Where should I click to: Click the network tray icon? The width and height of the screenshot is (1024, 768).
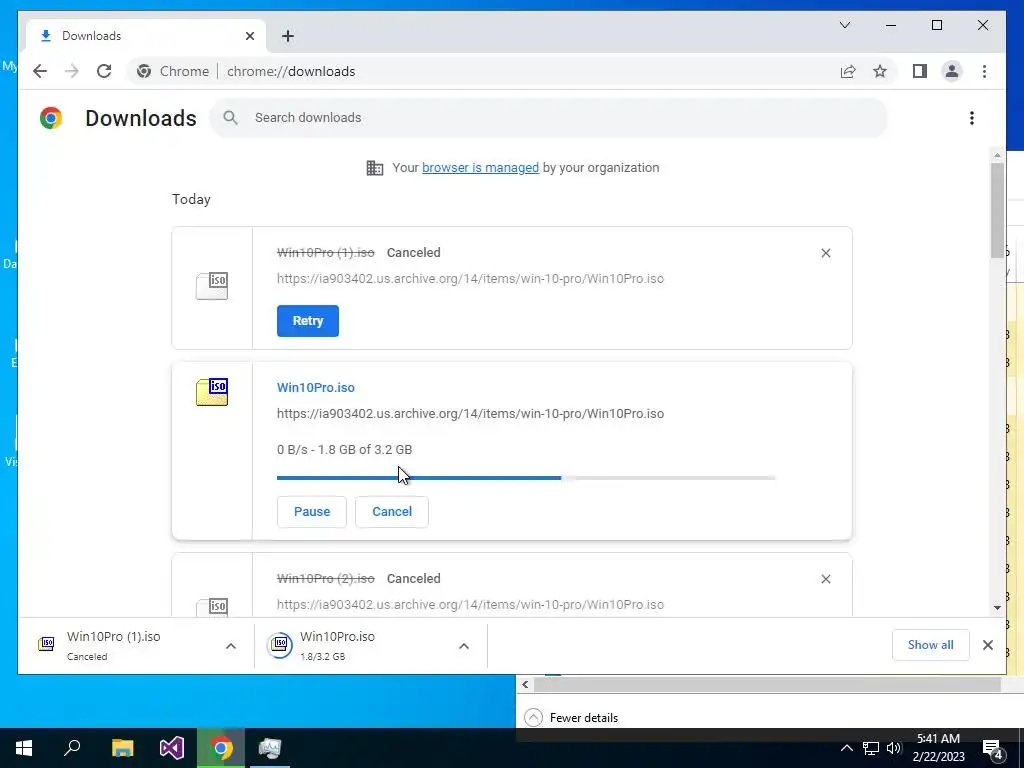pyautogui.click(x=871, y=748)
